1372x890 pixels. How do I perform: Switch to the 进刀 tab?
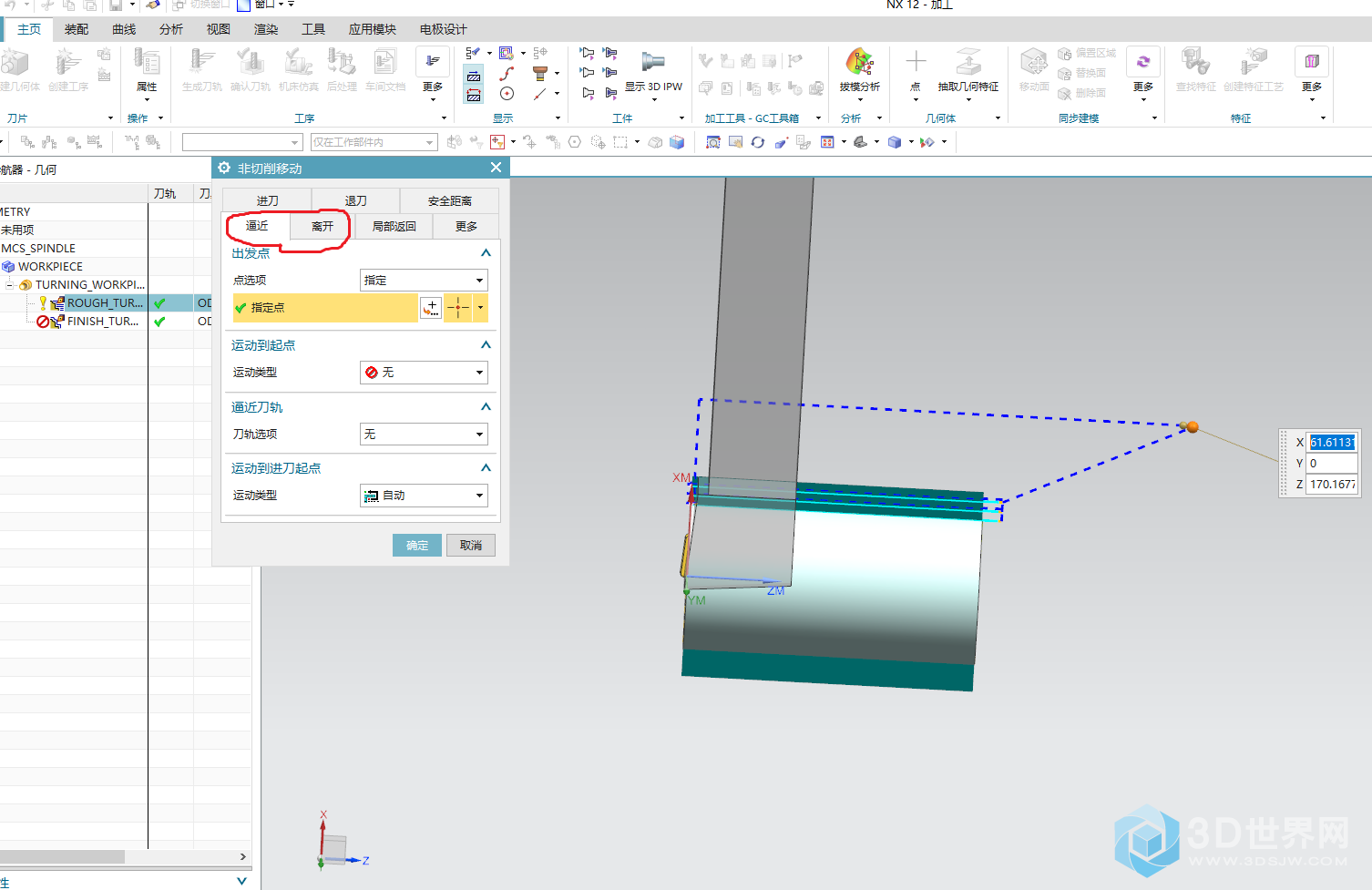[267, 200]
